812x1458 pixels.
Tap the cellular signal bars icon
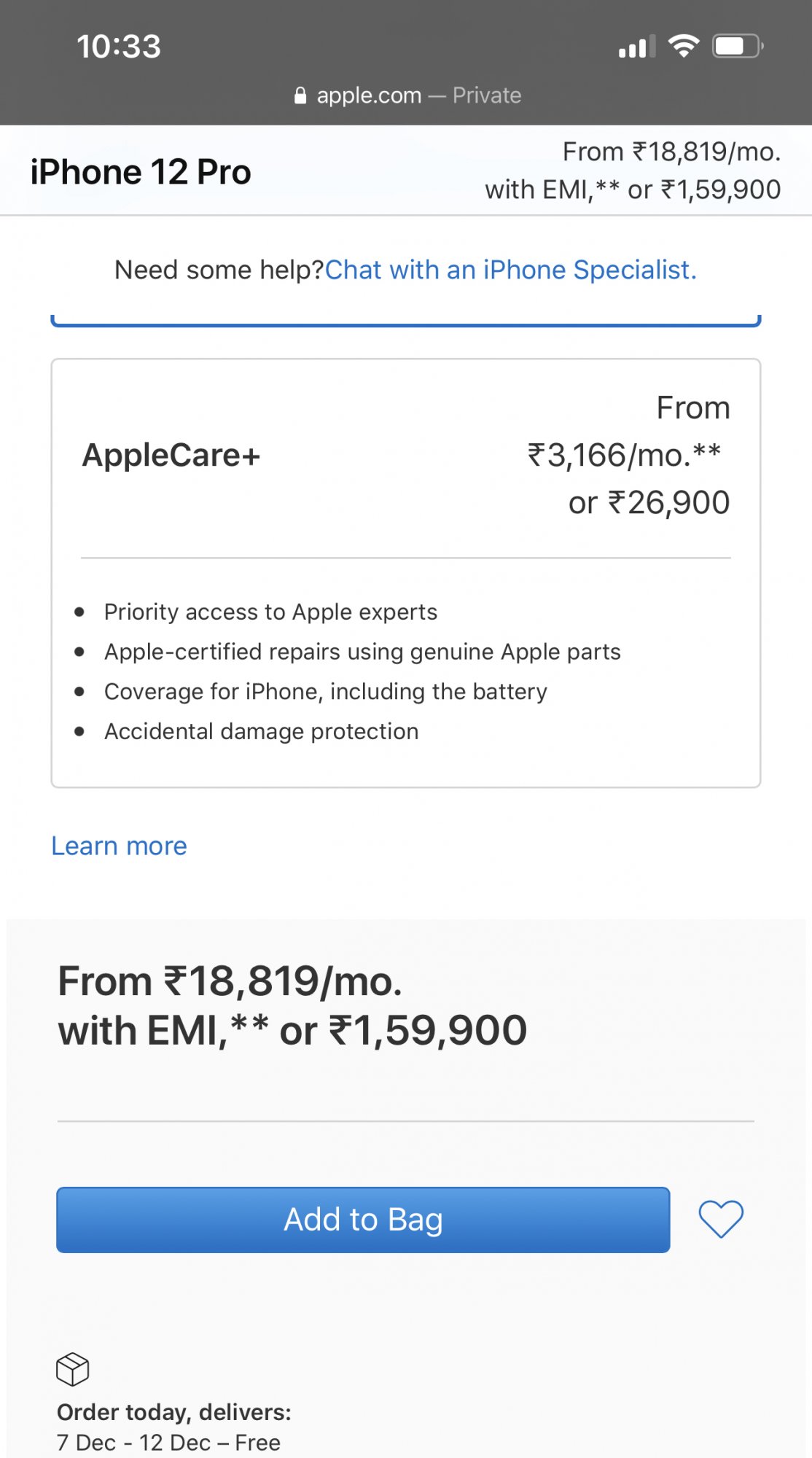[x=637, y=47]
